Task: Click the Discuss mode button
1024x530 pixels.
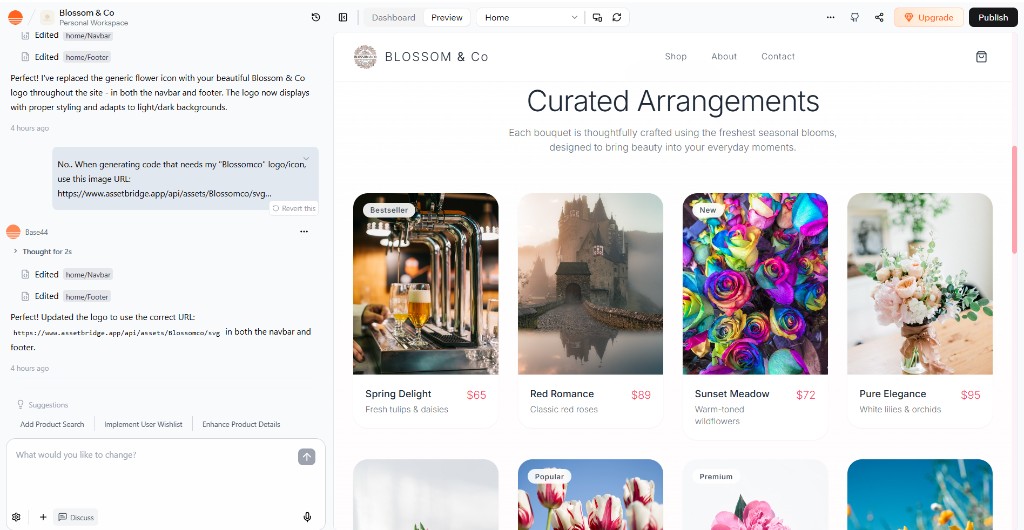Action: tap(76, 517)
